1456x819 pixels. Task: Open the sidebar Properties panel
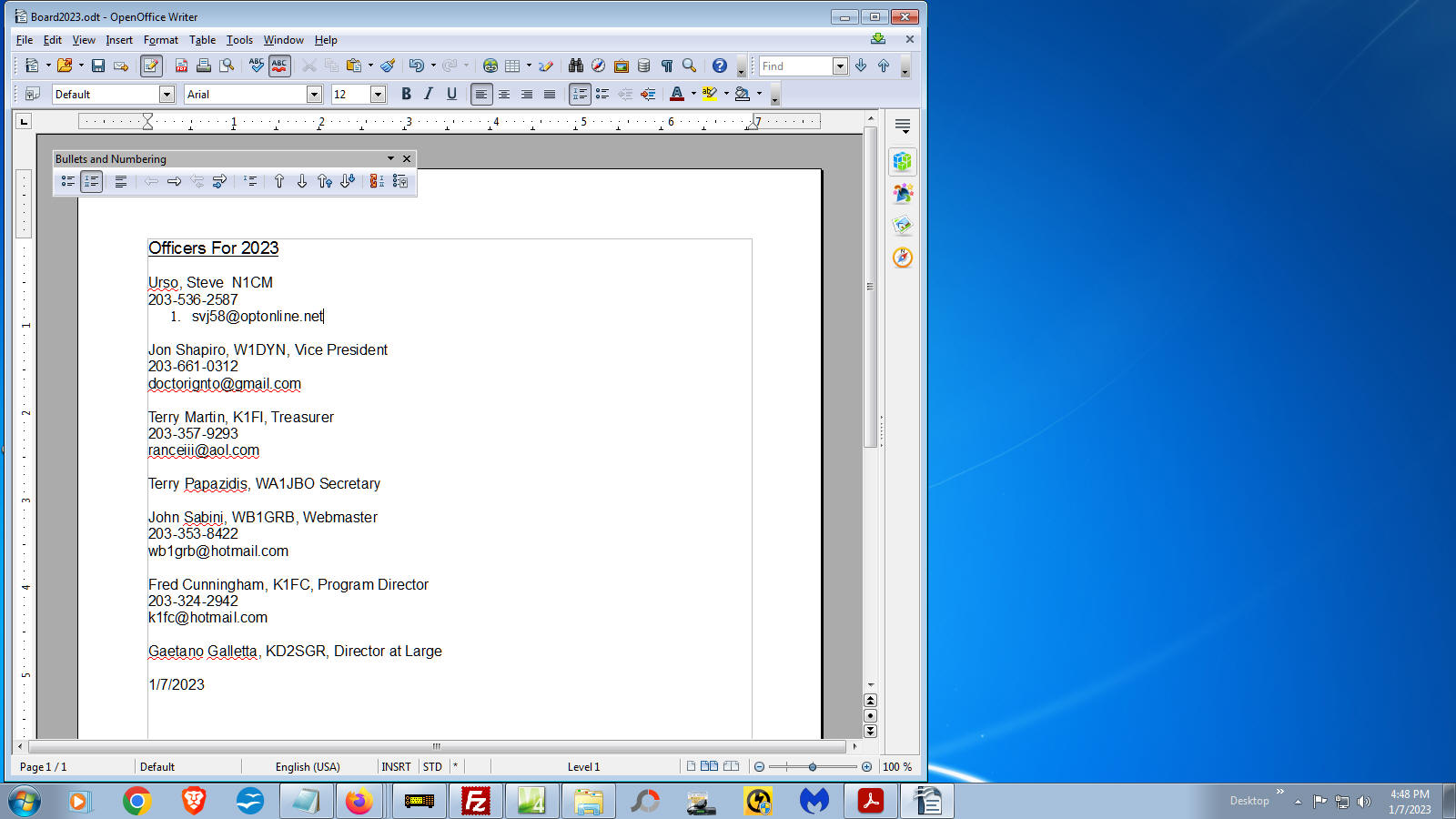(x=903, y=162)
